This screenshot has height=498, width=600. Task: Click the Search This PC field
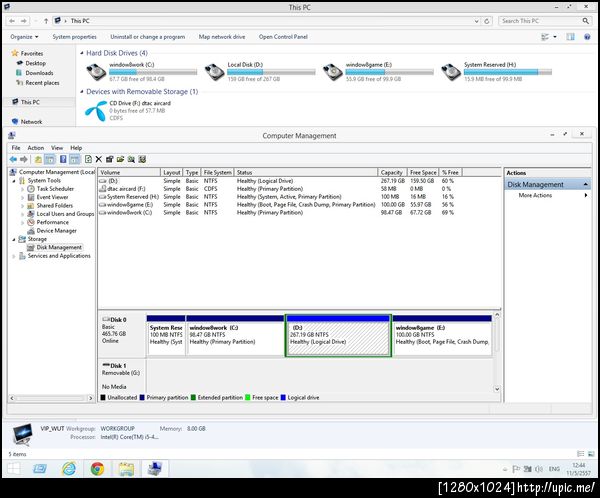pos(540,21)
